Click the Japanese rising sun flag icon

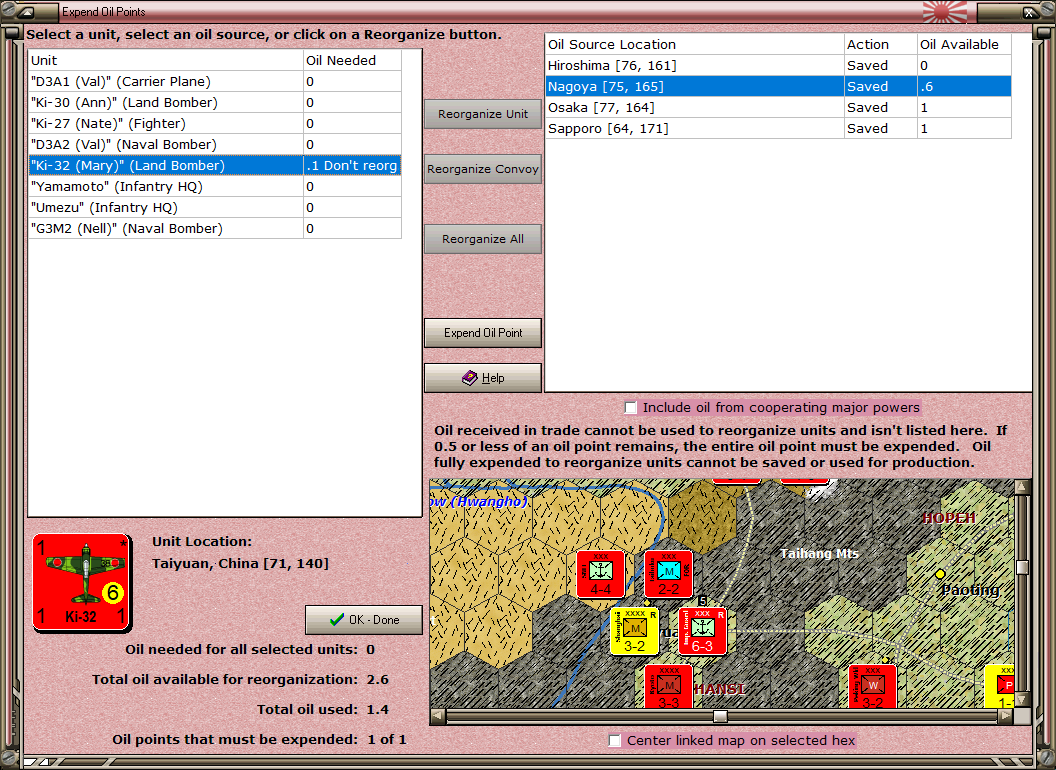pyautogui.click(x=944, y=11)
